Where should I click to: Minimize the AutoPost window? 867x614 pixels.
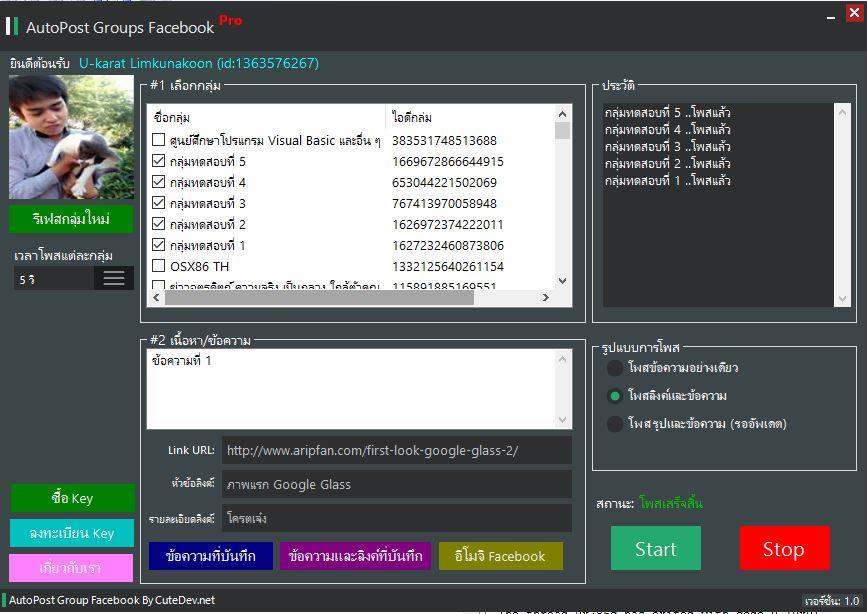831,18
